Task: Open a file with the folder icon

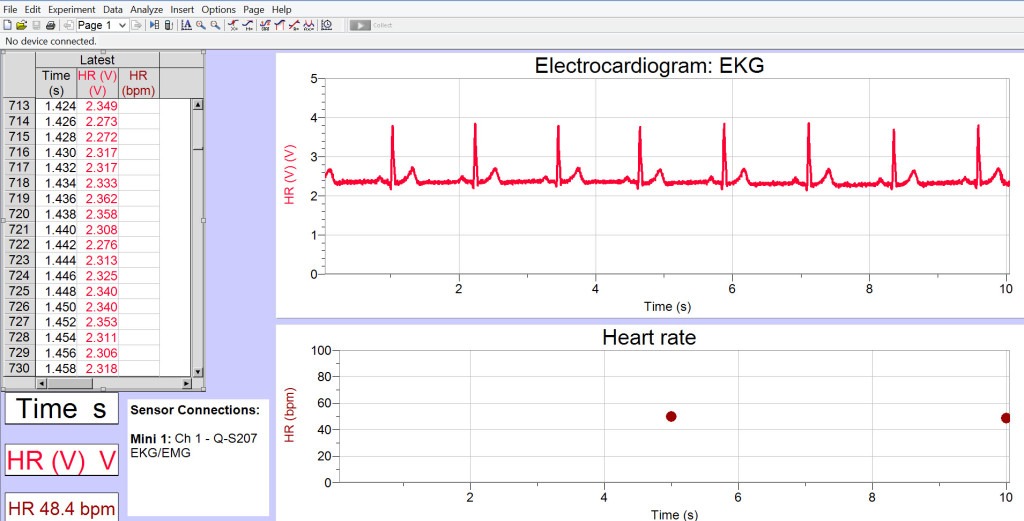Action: 21,25
